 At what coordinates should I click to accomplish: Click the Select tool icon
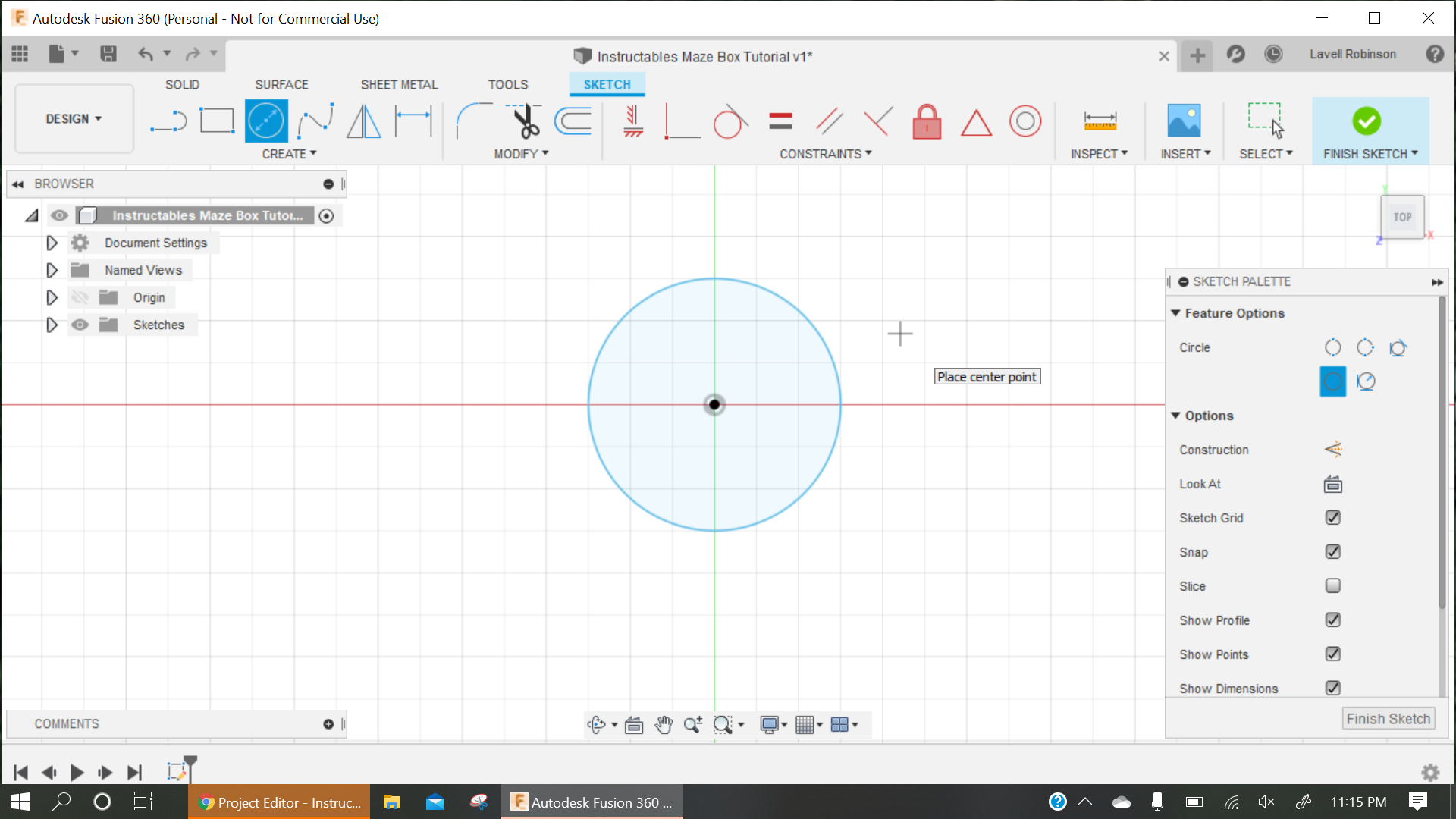click(x=1266, y=121)
